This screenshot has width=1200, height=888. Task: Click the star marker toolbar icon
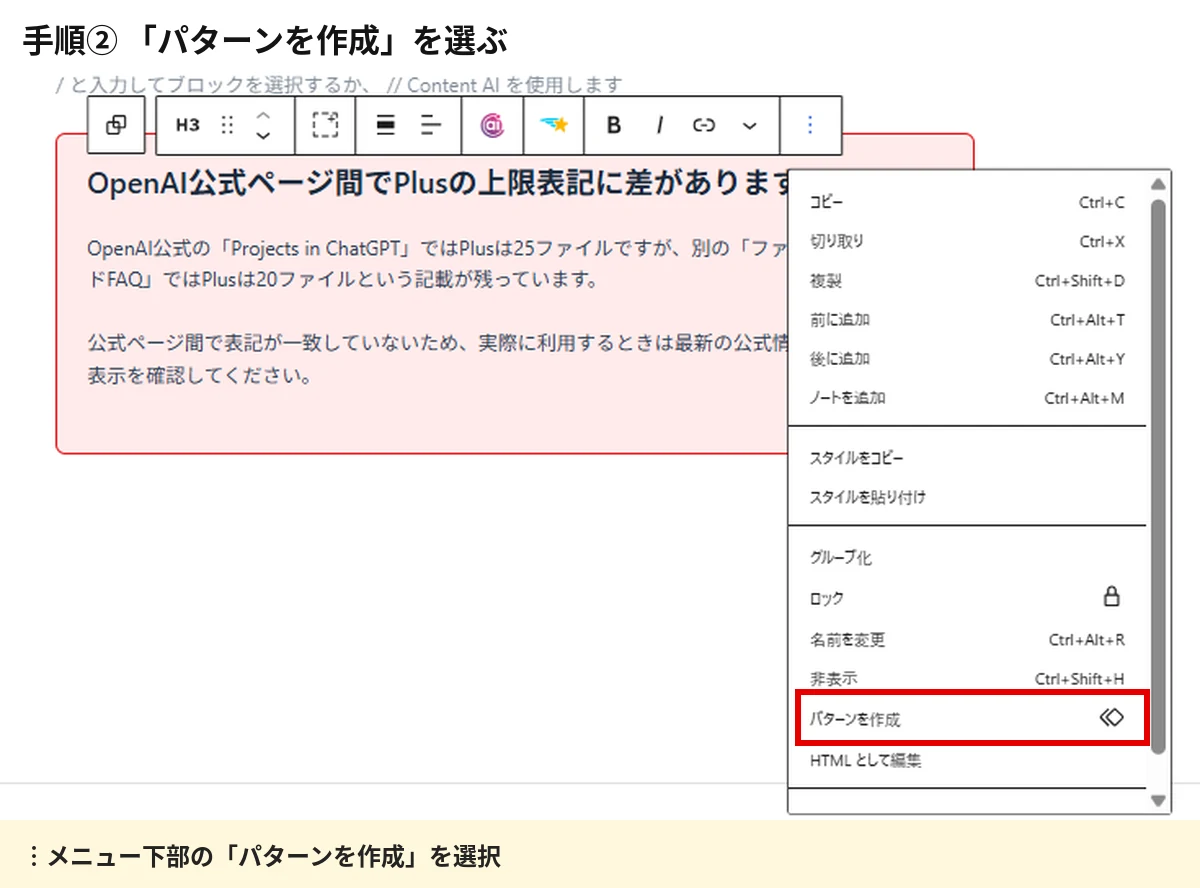coord(553,125)
